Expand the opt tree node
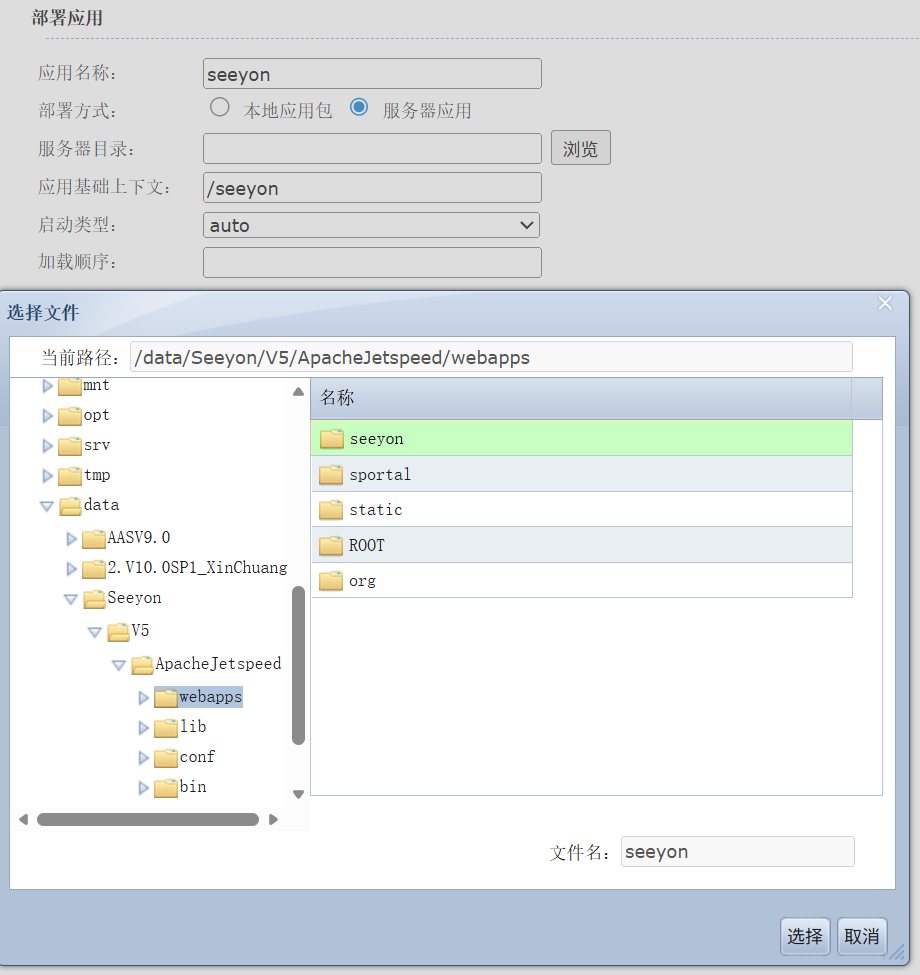 pyautogui.click(x=47, y=416)
